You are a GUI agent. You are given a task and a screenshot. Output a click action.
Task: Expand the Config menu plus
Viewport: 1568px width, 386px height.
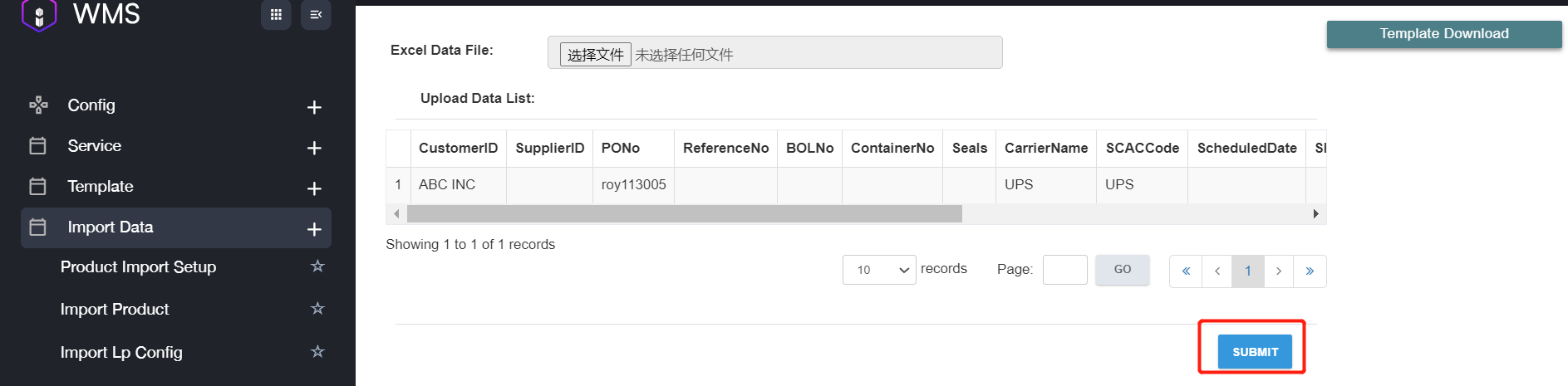click(314, 107)
